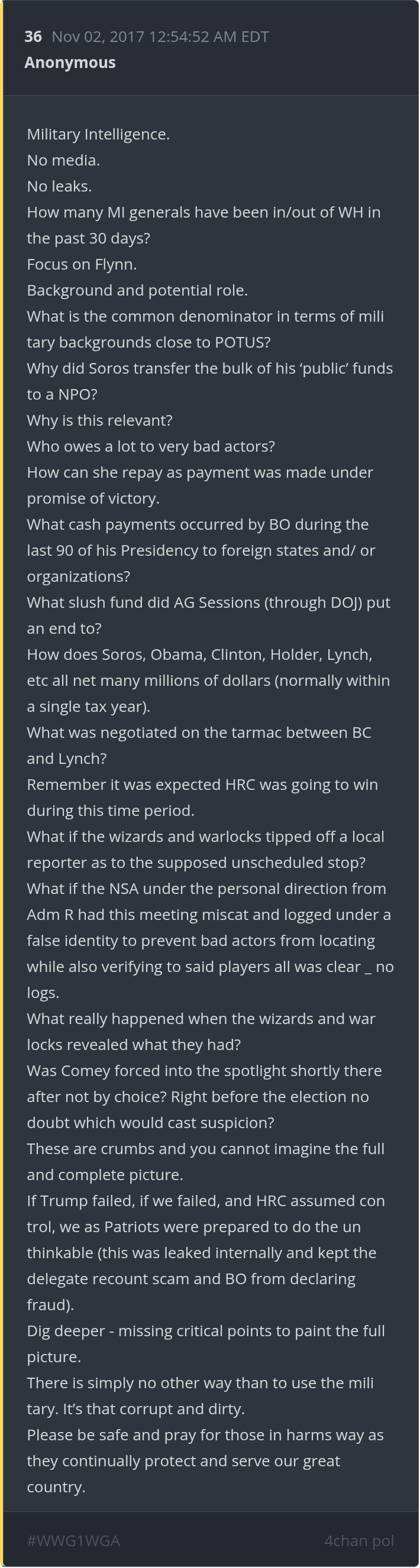Select the Anonymous author name

70,63
